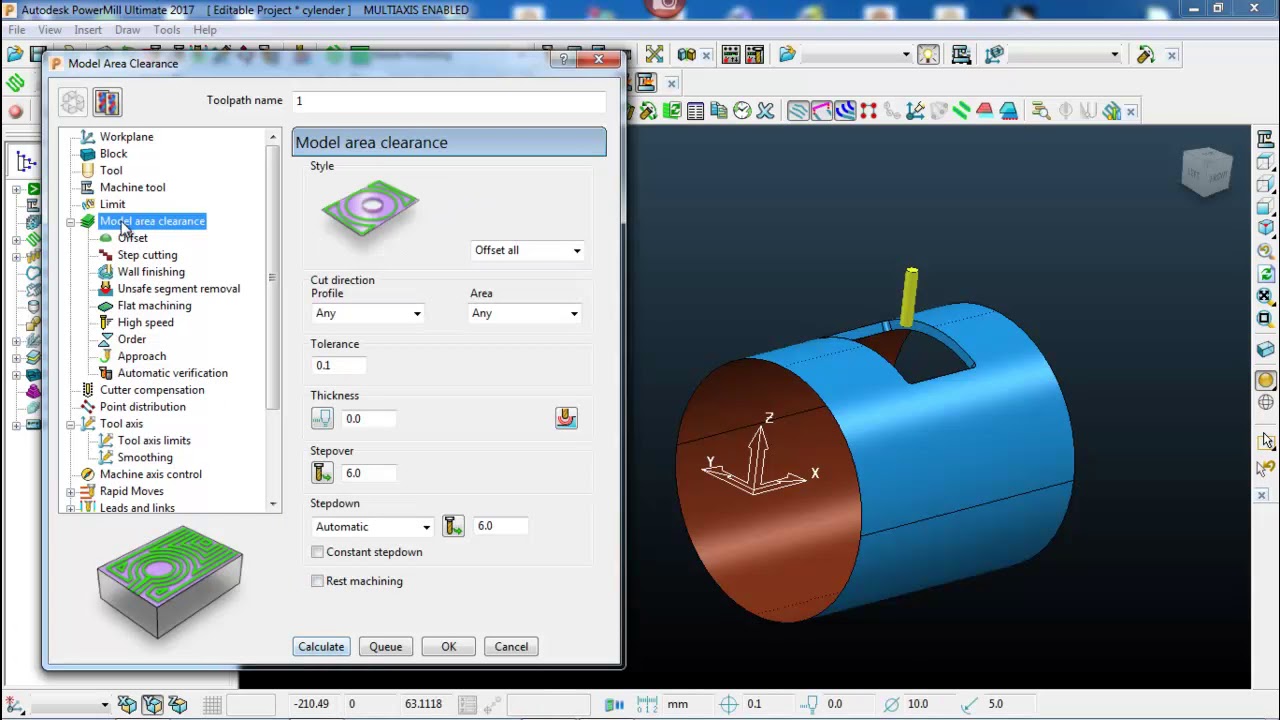
Task: Click the shaded sphere view icon
Action: (1265, 381)
